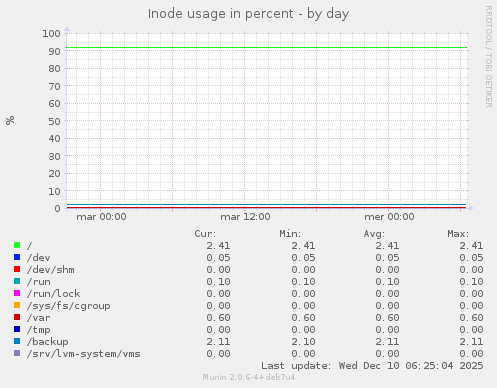Click the 'mar 00:00' x-axis label
Viewport: 497px width, 388px height.
101,217
